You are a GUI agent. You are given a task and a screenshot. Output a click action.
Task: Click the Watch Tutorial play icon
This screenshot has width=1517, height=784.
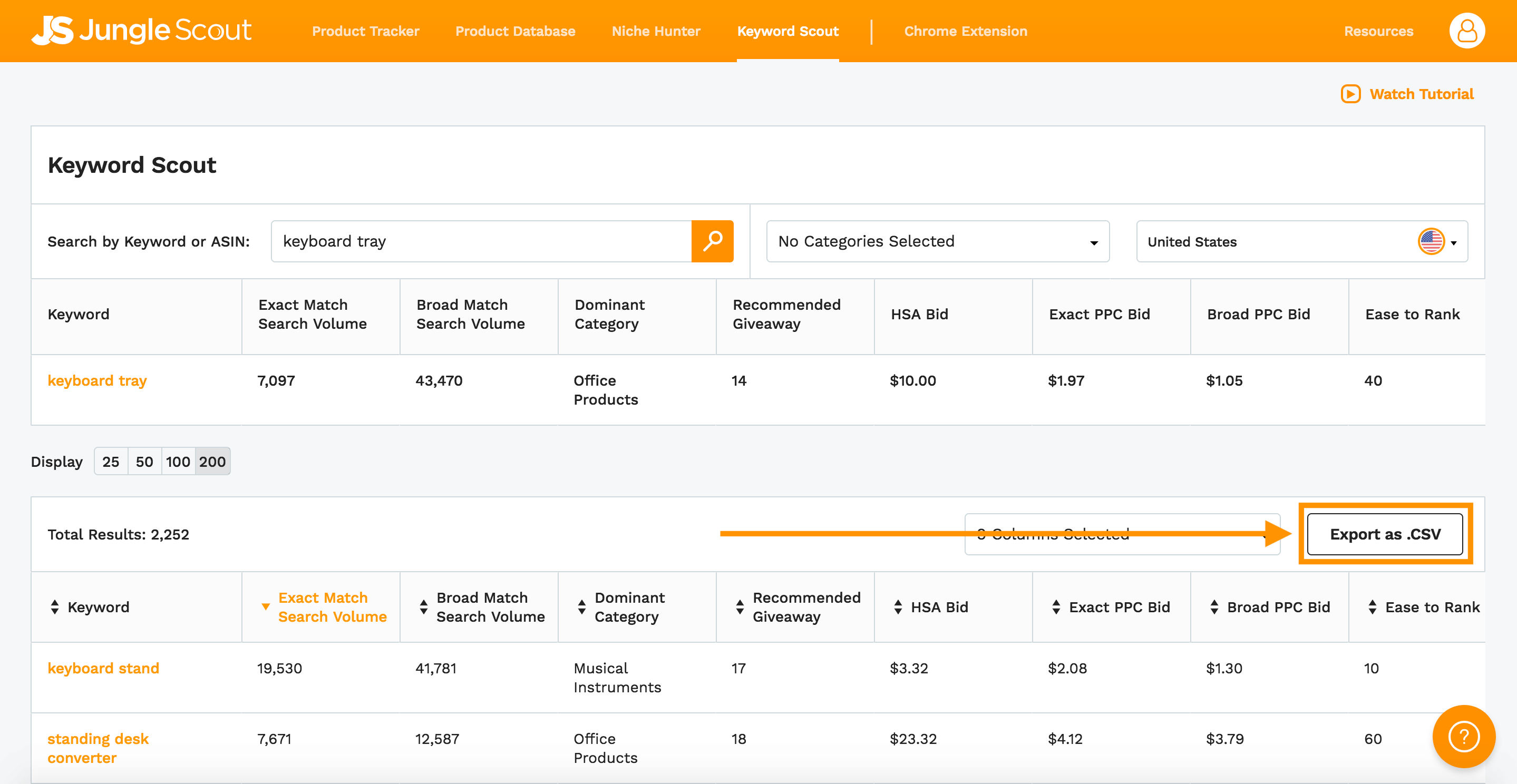(1350, 94)
